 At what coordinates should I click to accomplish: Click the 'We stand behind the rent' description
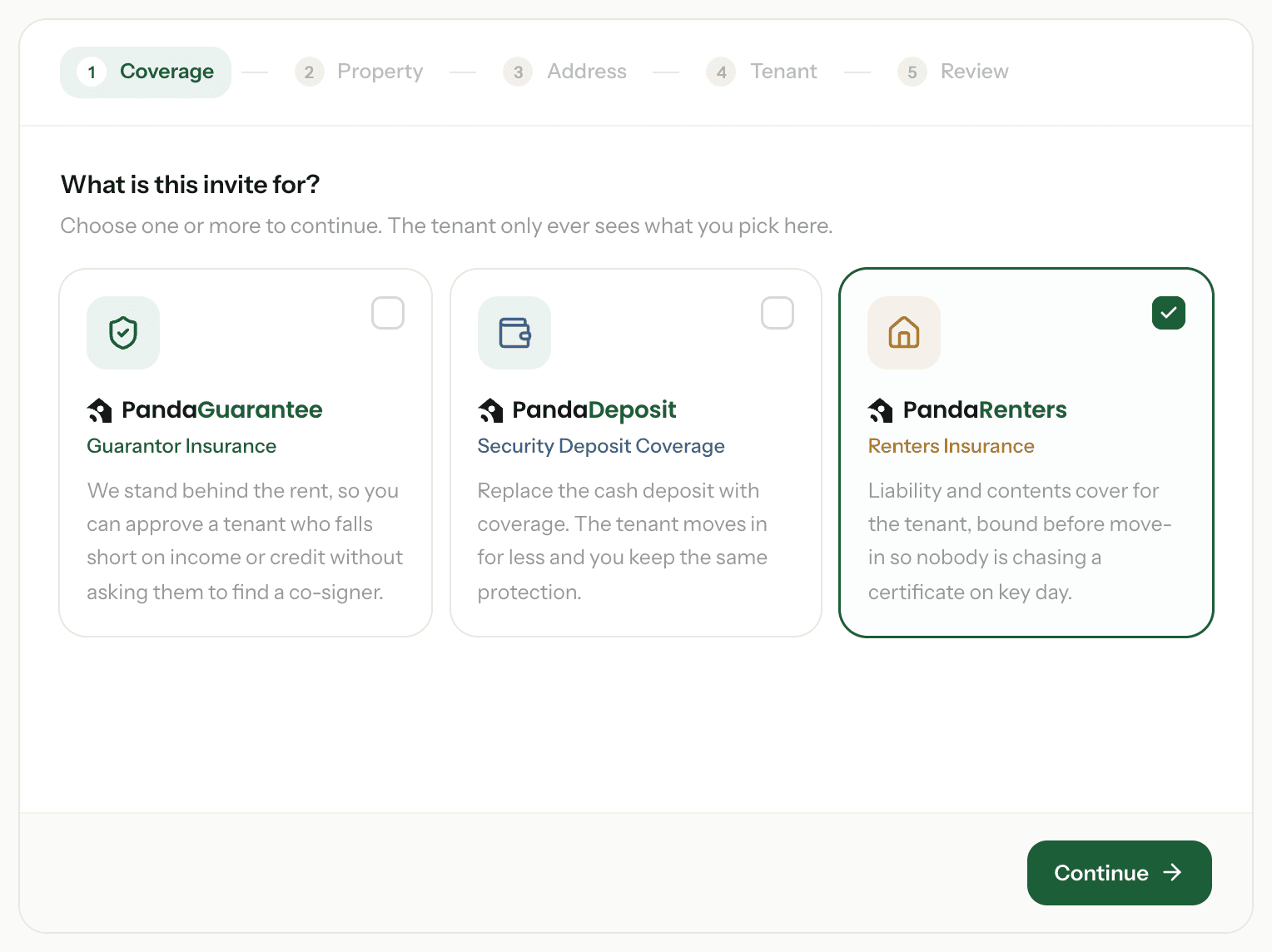(x=245, y=541)
